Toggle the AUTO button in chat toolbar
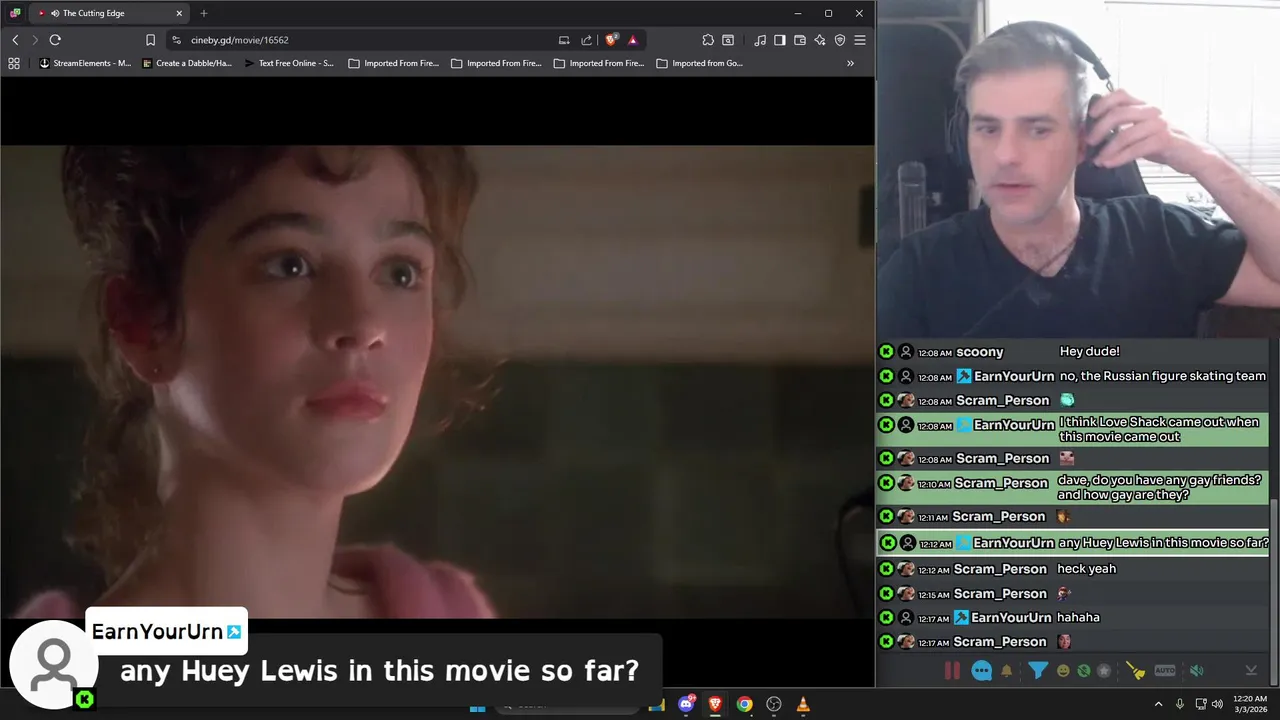This screenshot has height=720, width=1280. click(1165, 671)
